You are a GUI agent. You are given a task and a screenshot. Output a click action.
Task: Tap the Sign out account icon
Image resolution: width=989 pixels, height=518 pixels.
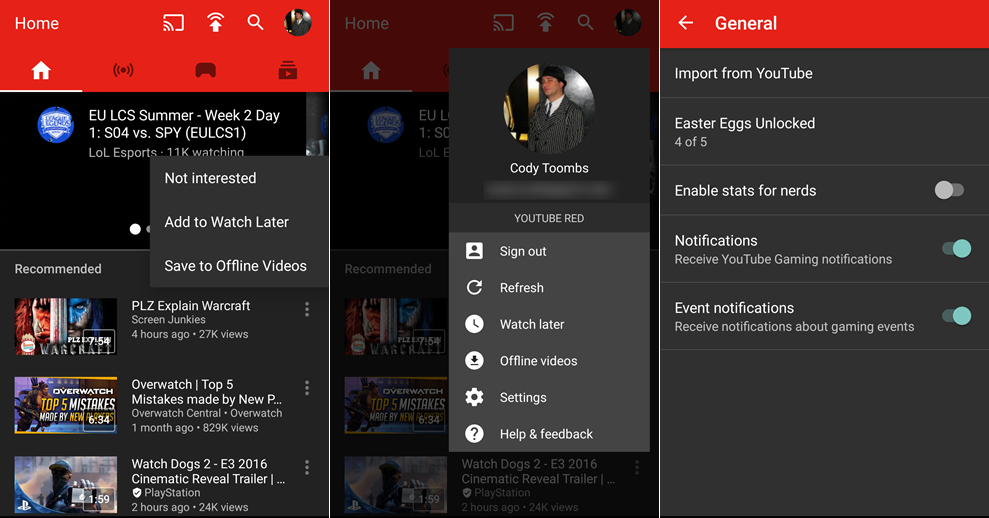coord(474,250)
